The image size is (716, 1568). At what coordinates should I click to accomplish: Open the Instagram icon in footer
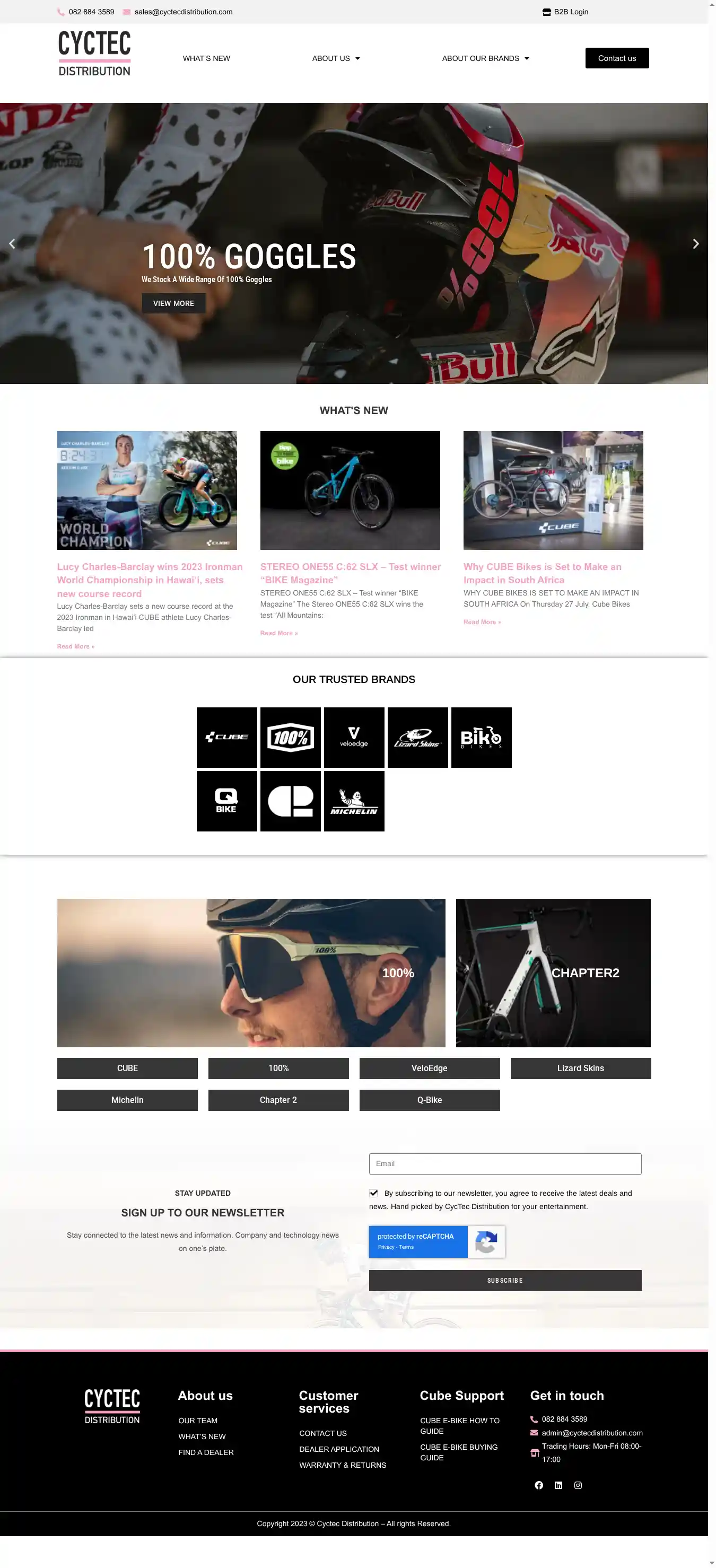pos(578,1485)
